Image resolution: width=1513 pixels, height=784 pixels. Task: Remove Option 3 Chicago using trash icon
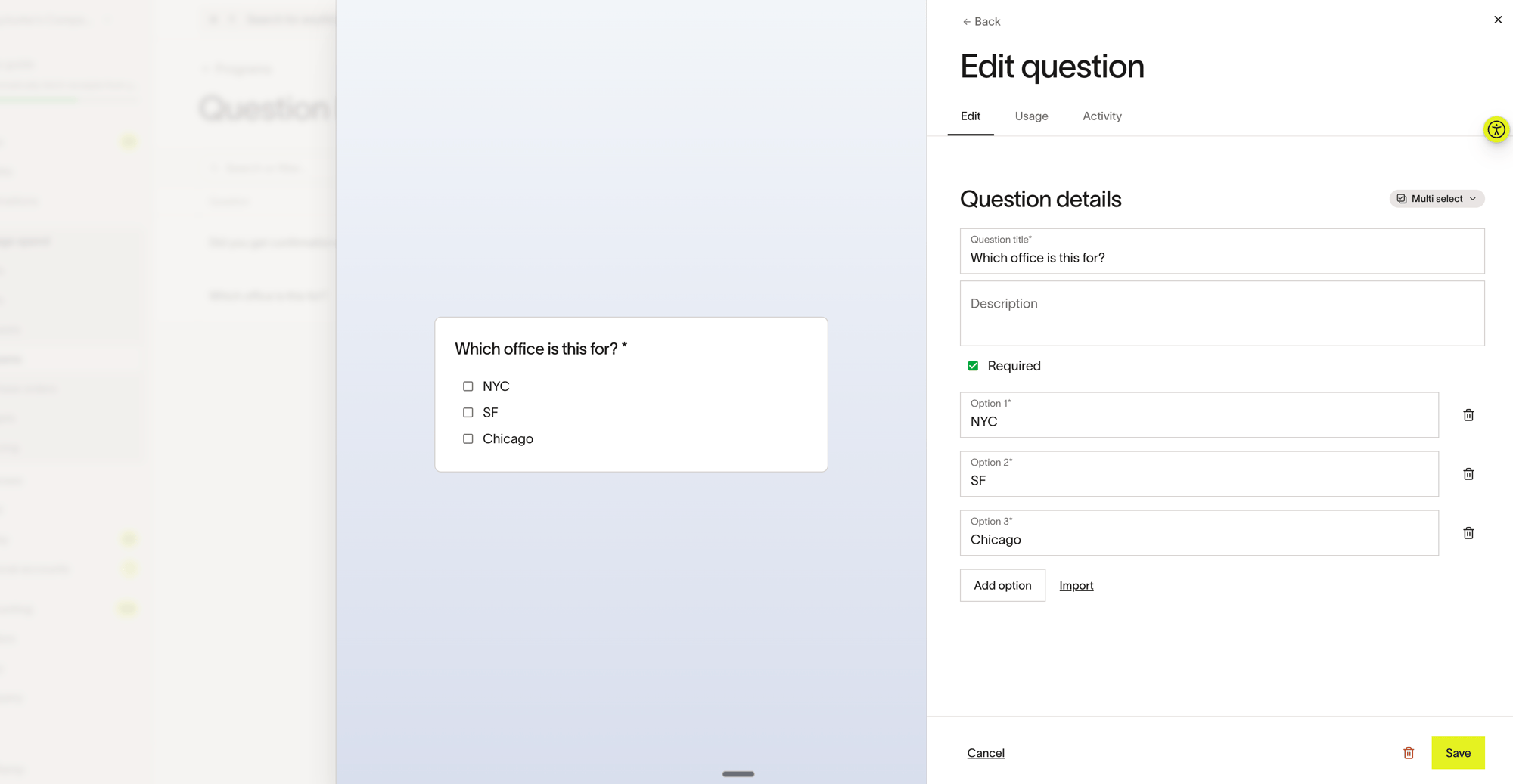1468,533
